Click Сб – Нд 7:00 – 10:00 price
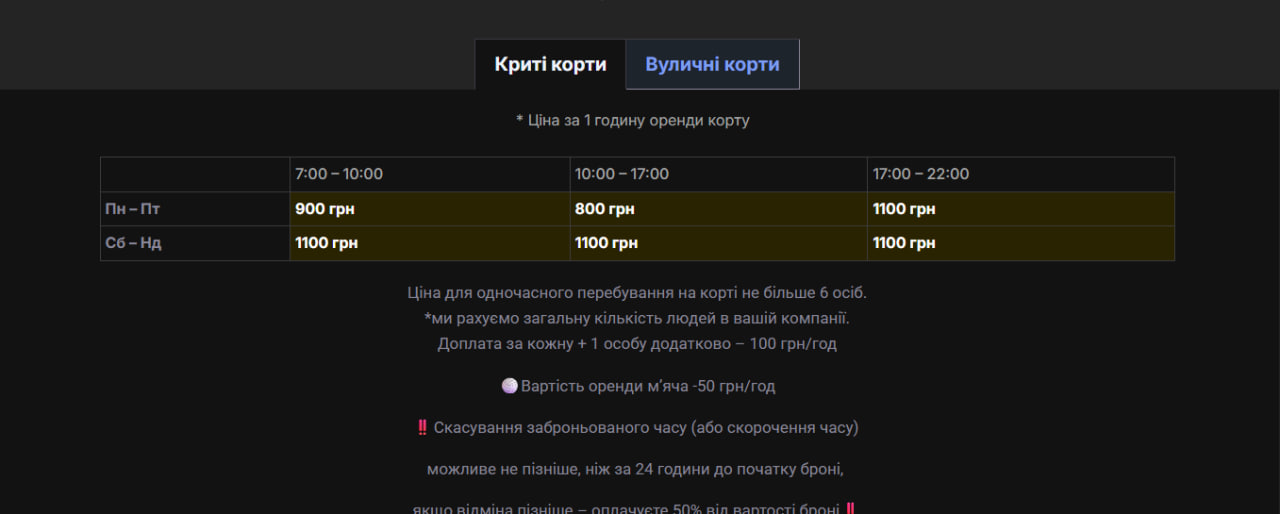Screen dimensions: 1280x514 pos(430,243)
